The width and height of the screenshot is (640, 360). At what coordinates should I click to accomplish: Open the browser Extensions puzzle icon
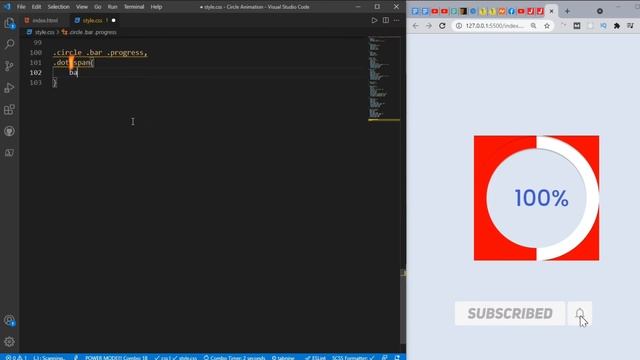(x=617, y=26)
